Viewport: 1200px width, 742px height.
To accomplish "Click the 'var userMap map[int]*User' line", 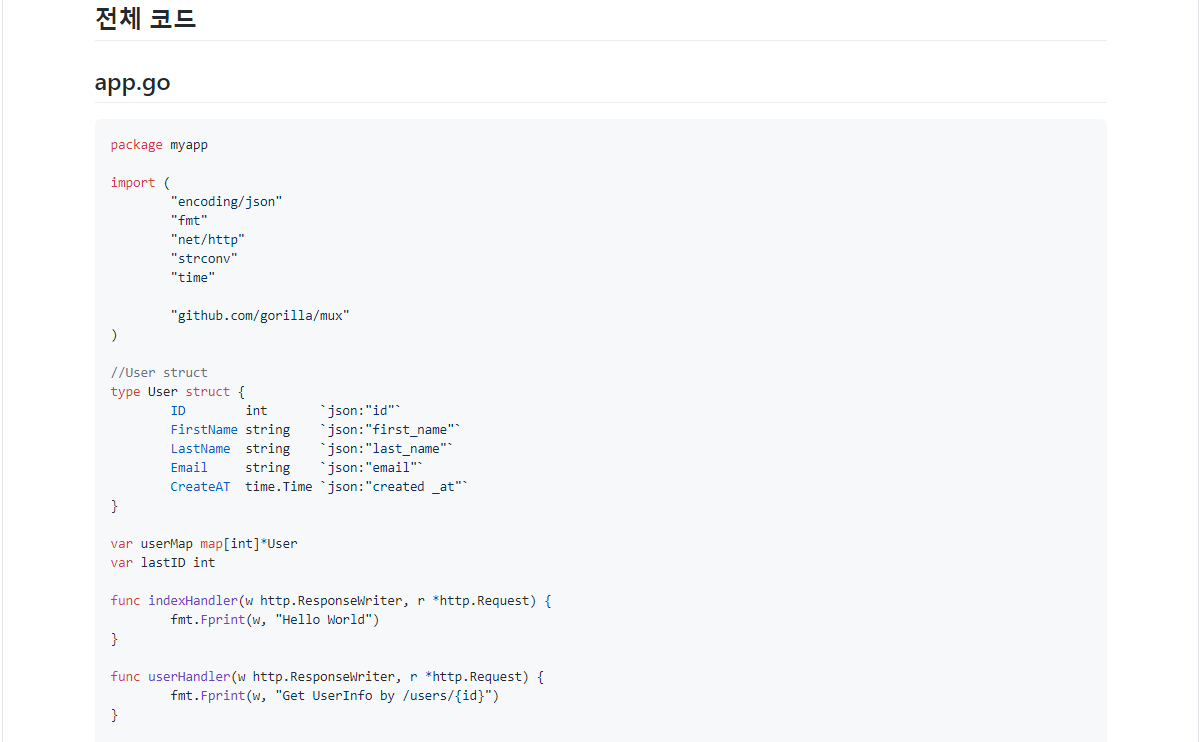I will tap(204, 544).
